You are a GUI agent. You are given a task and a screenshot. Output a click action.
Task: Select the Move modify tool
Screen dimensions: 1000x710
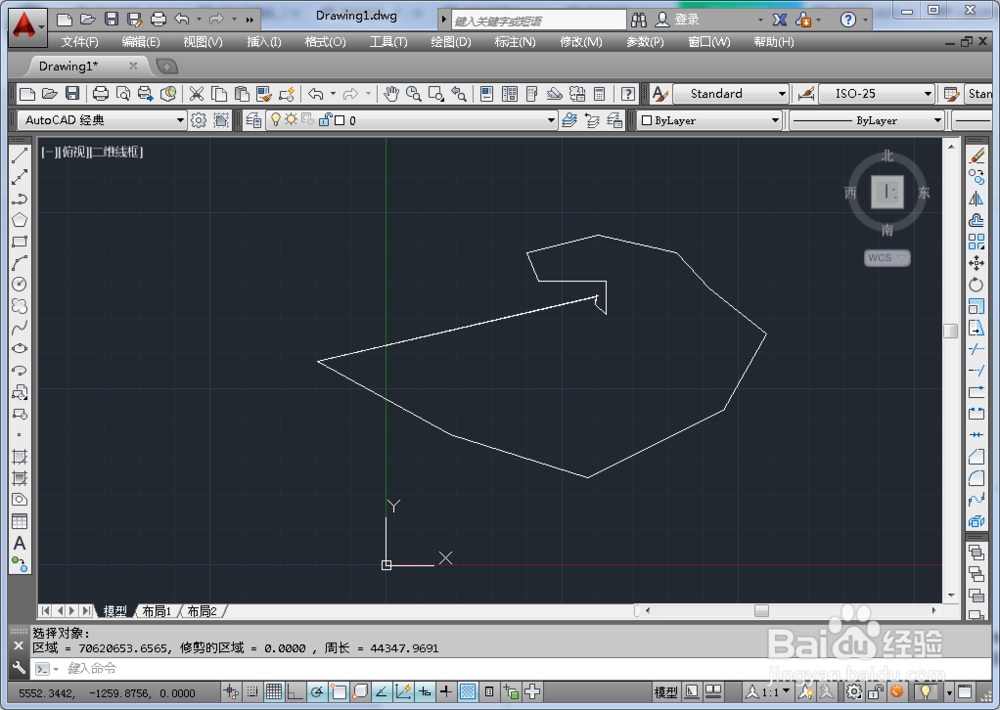coord(976,263)
